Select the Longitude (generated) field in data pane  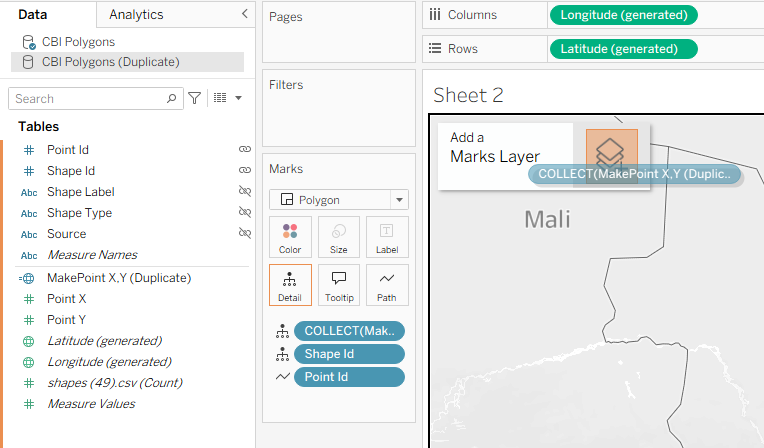[x=109, y=361]
